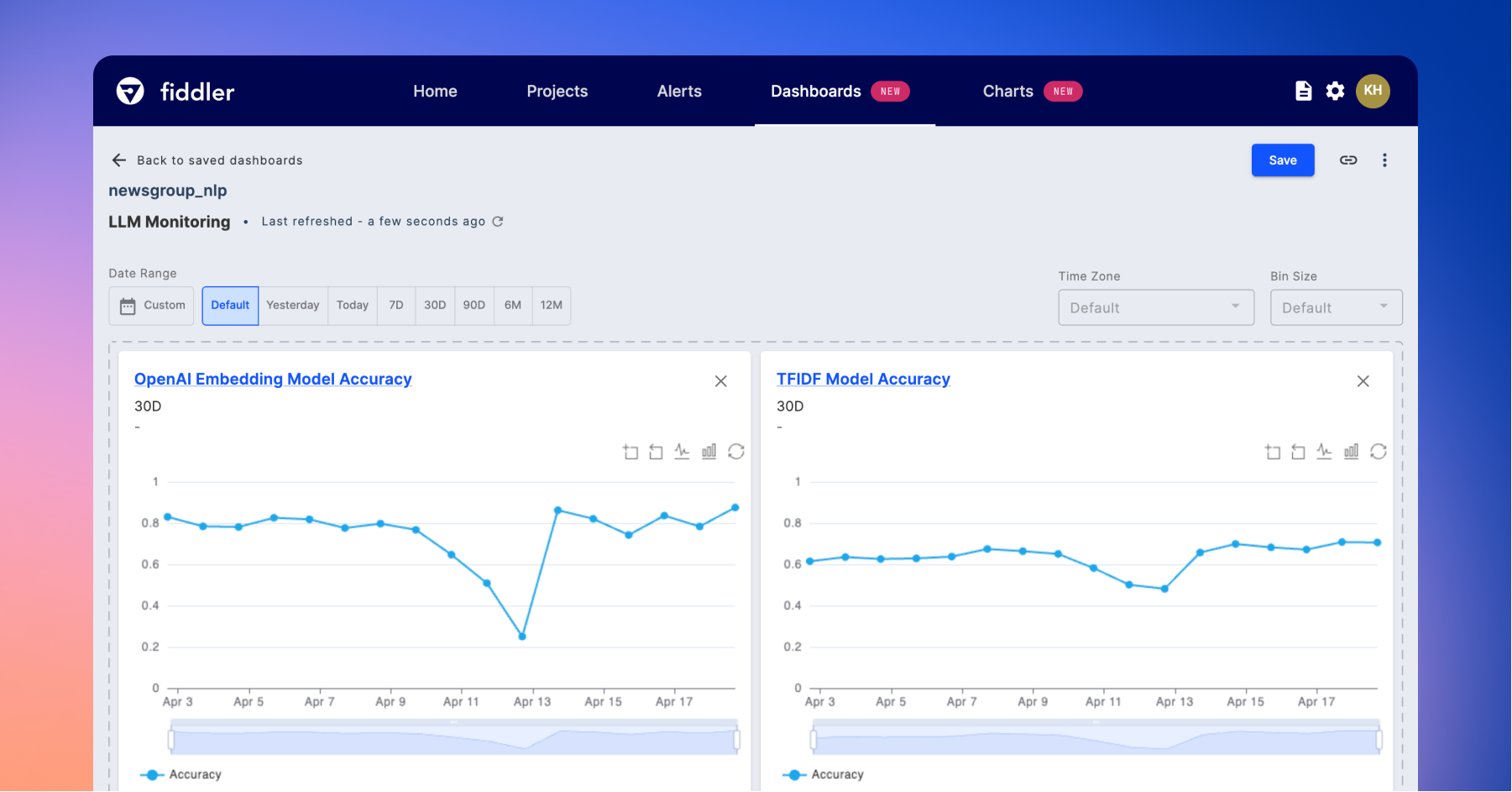Viewport: 1512px width, 792px height.
Task: Switch date range to Yesterday
Action: 292,305
